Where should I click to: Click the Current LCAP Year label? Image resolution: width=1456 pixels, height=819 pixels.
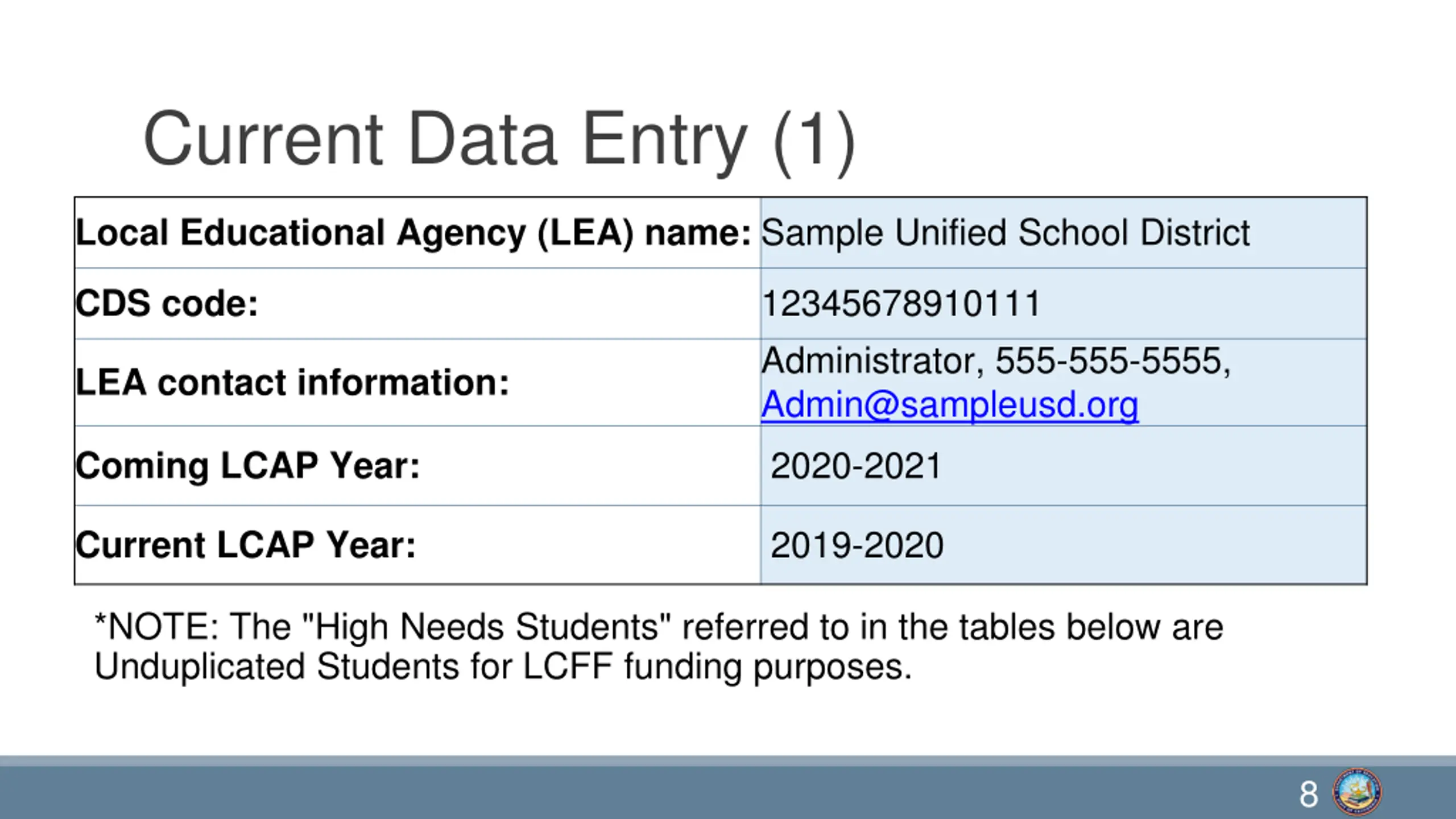[x=245, y=545]
